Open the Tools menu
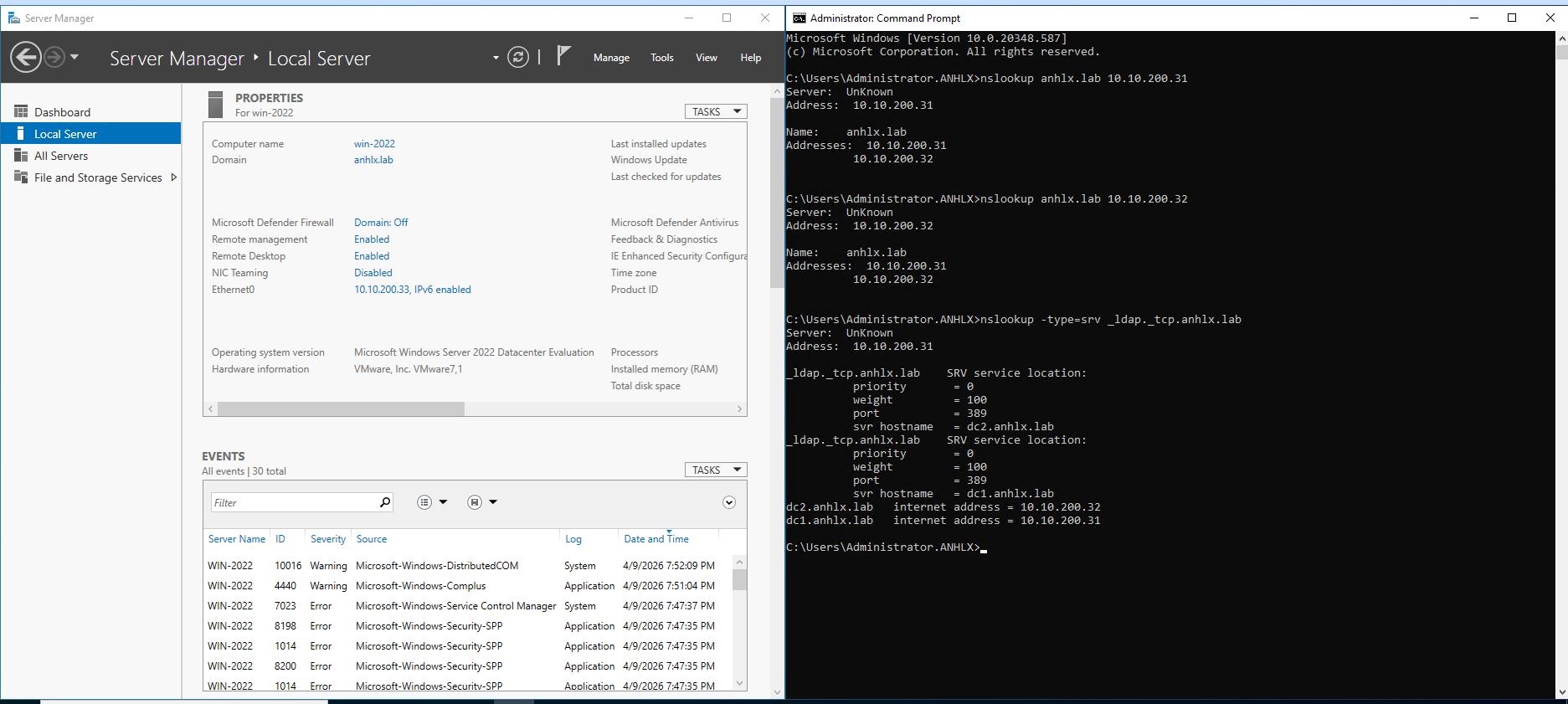Viewport: 1568px width, 704px height. (x=661, y=58)
